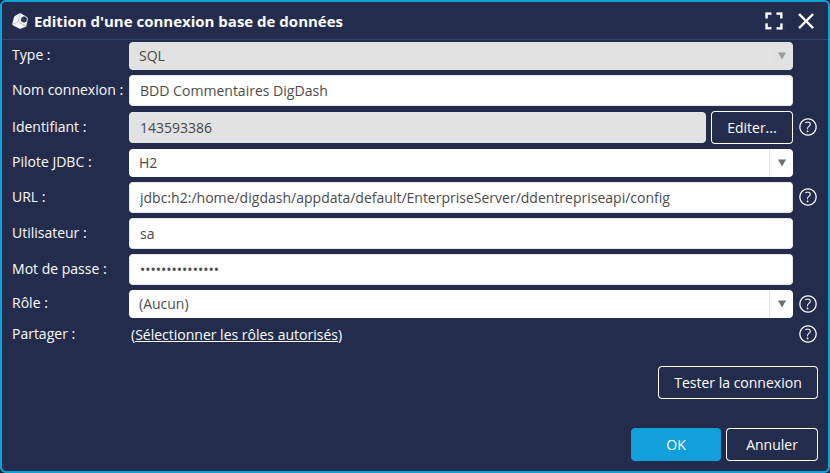Select the Utilisateur field containing sa
Image resolution: width=830 pixels, height=473 pixels.
click(460, 233)
